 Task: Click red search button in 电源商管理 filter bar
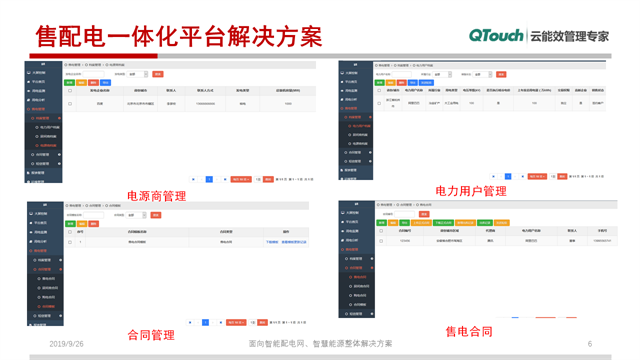(158, 74)
